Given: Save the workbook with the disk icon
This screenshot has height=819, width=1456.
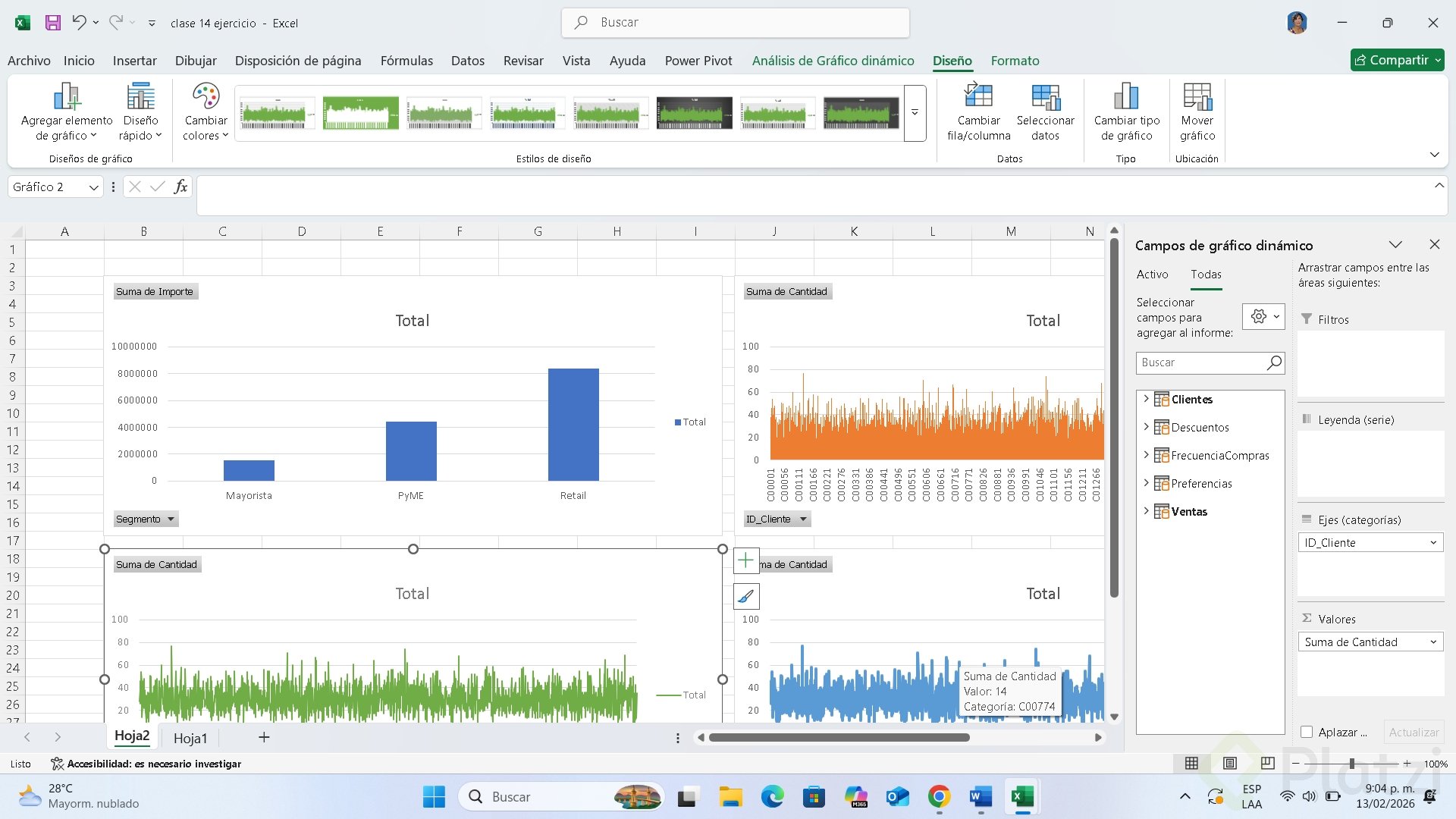Looking at the screenshot, I should (x=52, y=23).
